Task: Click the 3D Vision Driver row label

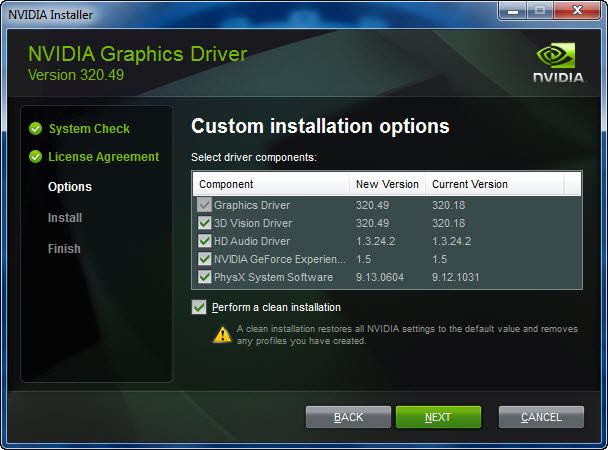Action: pyautogui.click(x=253, y=223)
